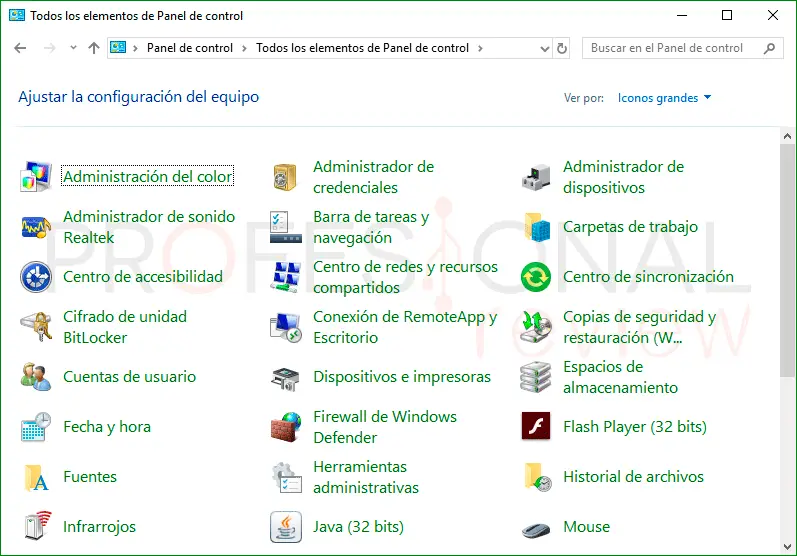Open the recent locations dropdown arrow
Viewport: 797px width, 556px height.
(x=73, y=48)
